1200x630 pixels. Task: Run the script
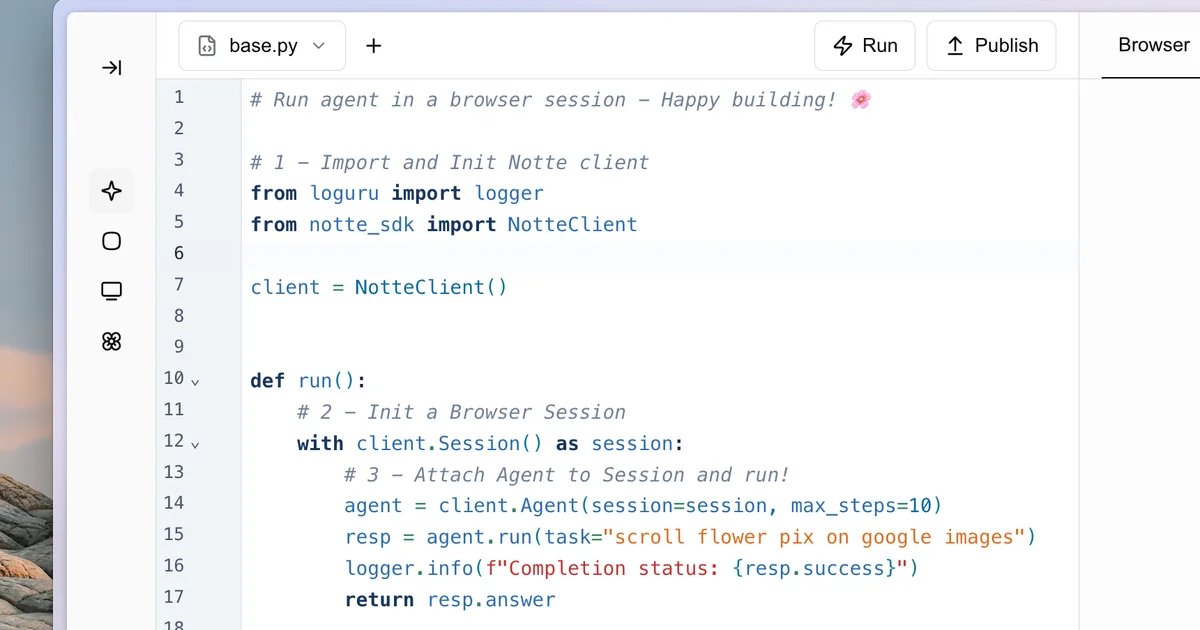(865, 46)
